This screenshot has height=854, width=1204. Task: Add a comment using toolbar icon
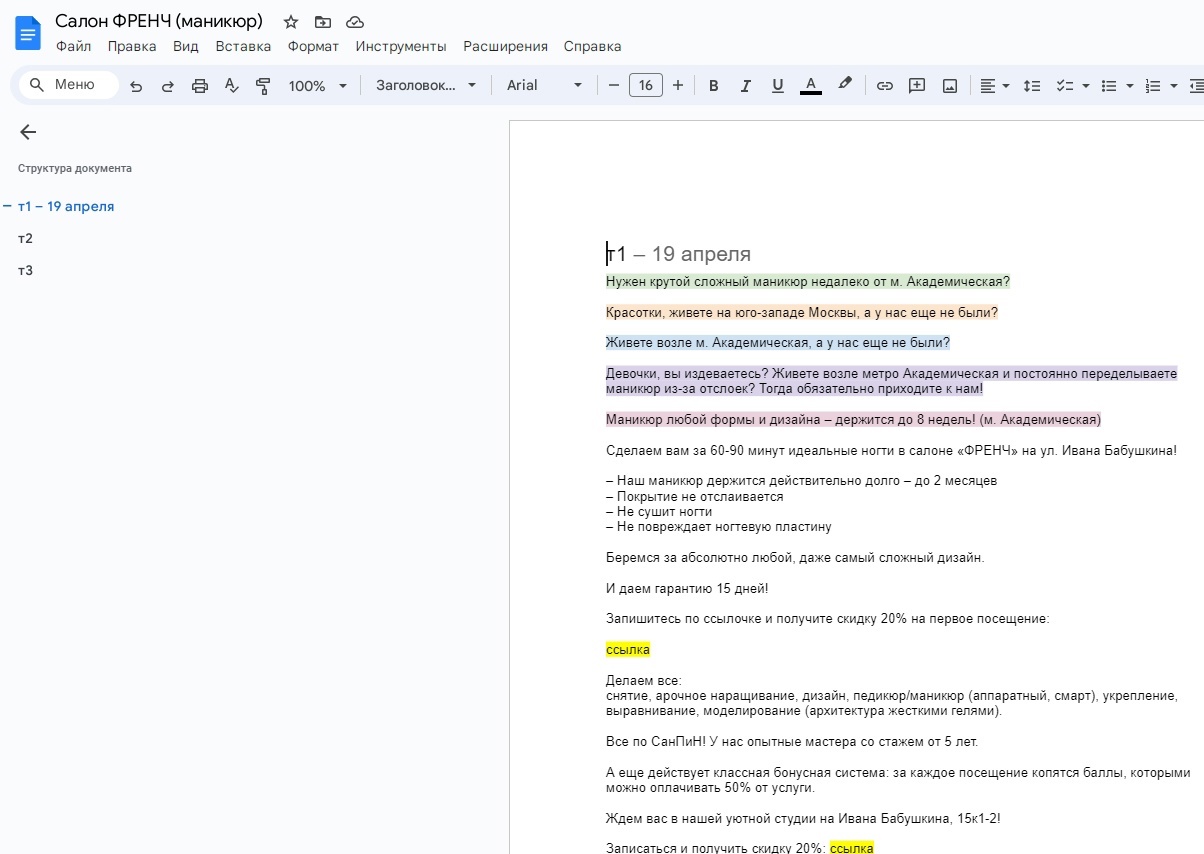(916, 86)
